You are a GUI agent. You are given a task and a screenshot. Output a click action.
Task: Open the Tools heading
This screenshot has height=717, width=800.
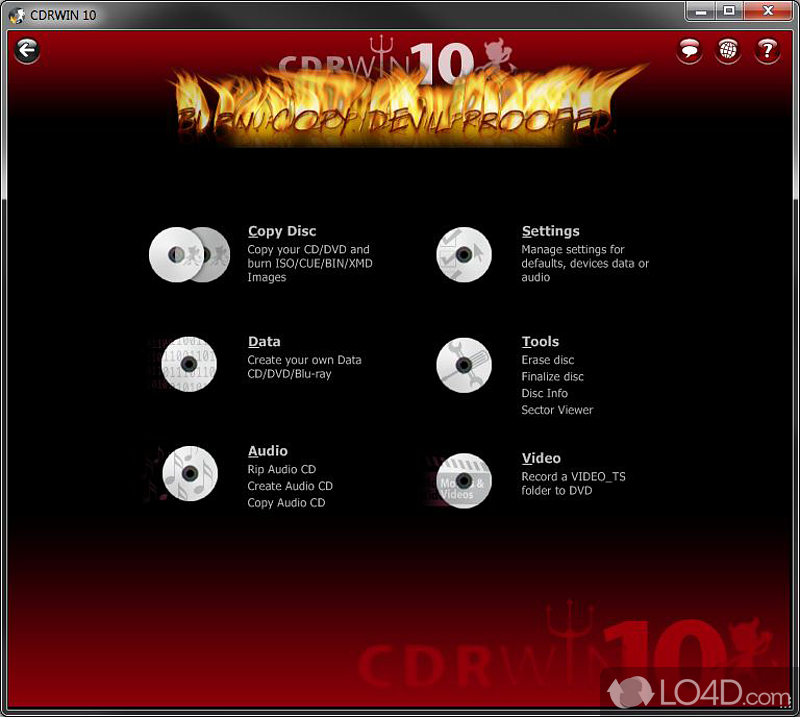tap(540, 341)
